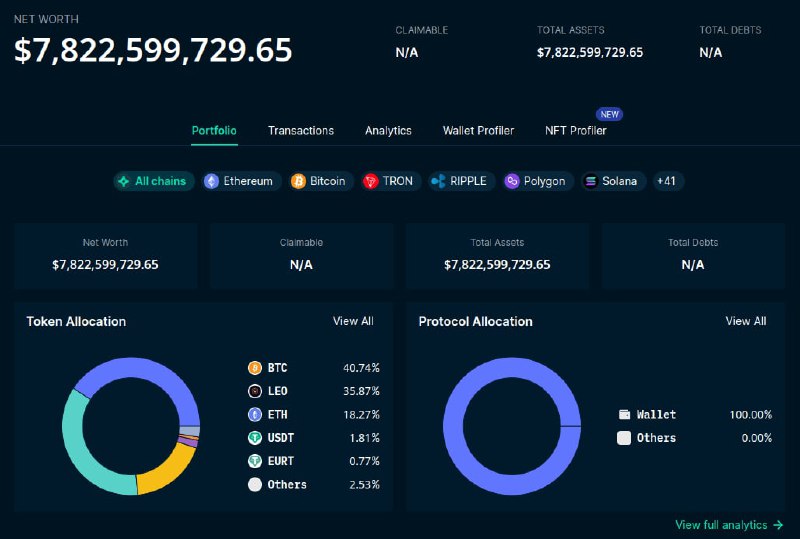Open the Wallet Profiler tab

click(x=478, y=131)
